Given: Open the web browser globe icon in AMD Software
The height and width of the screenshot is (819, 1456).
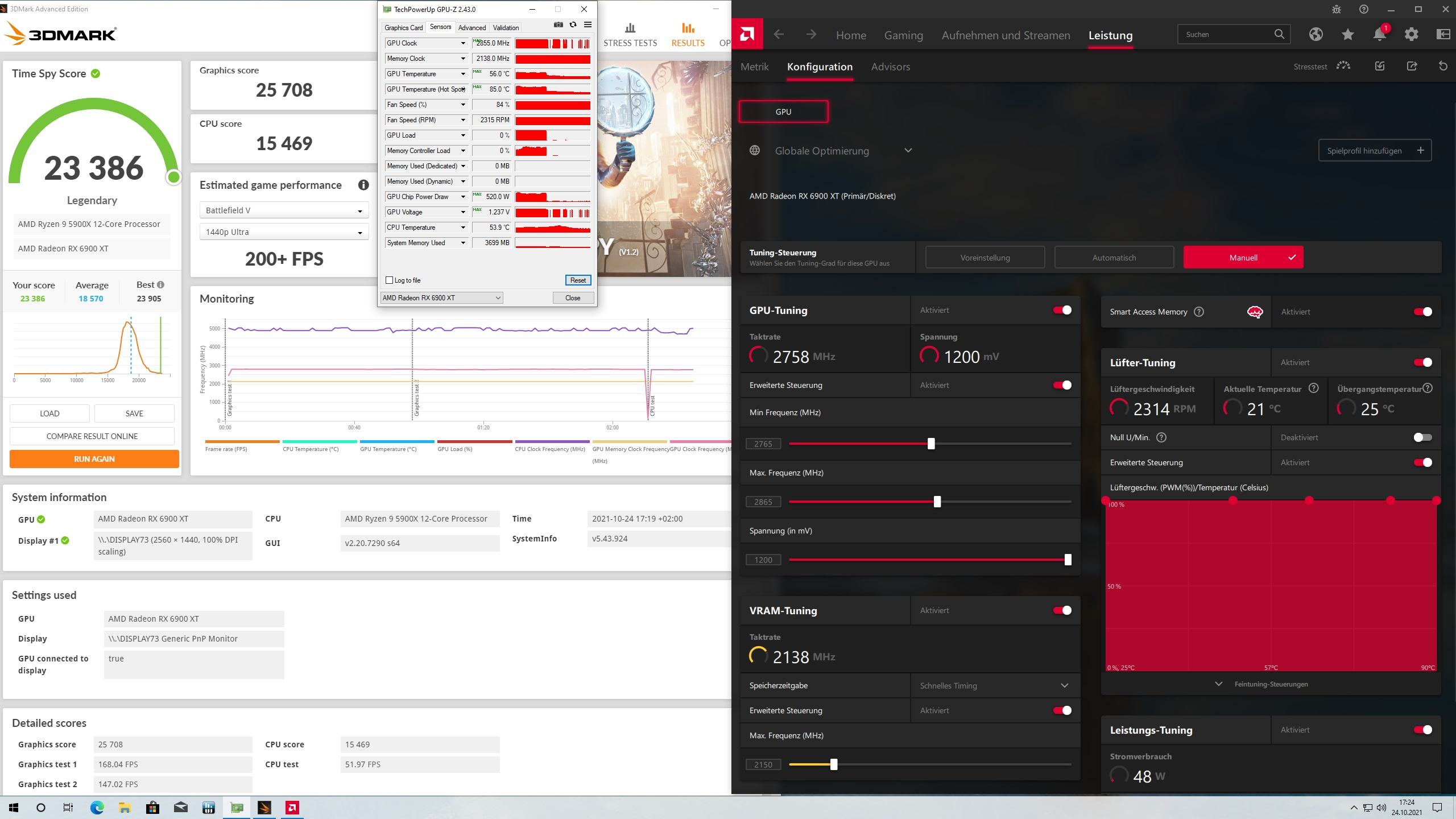Looking at the screenshot, I should click(1316, 35).
